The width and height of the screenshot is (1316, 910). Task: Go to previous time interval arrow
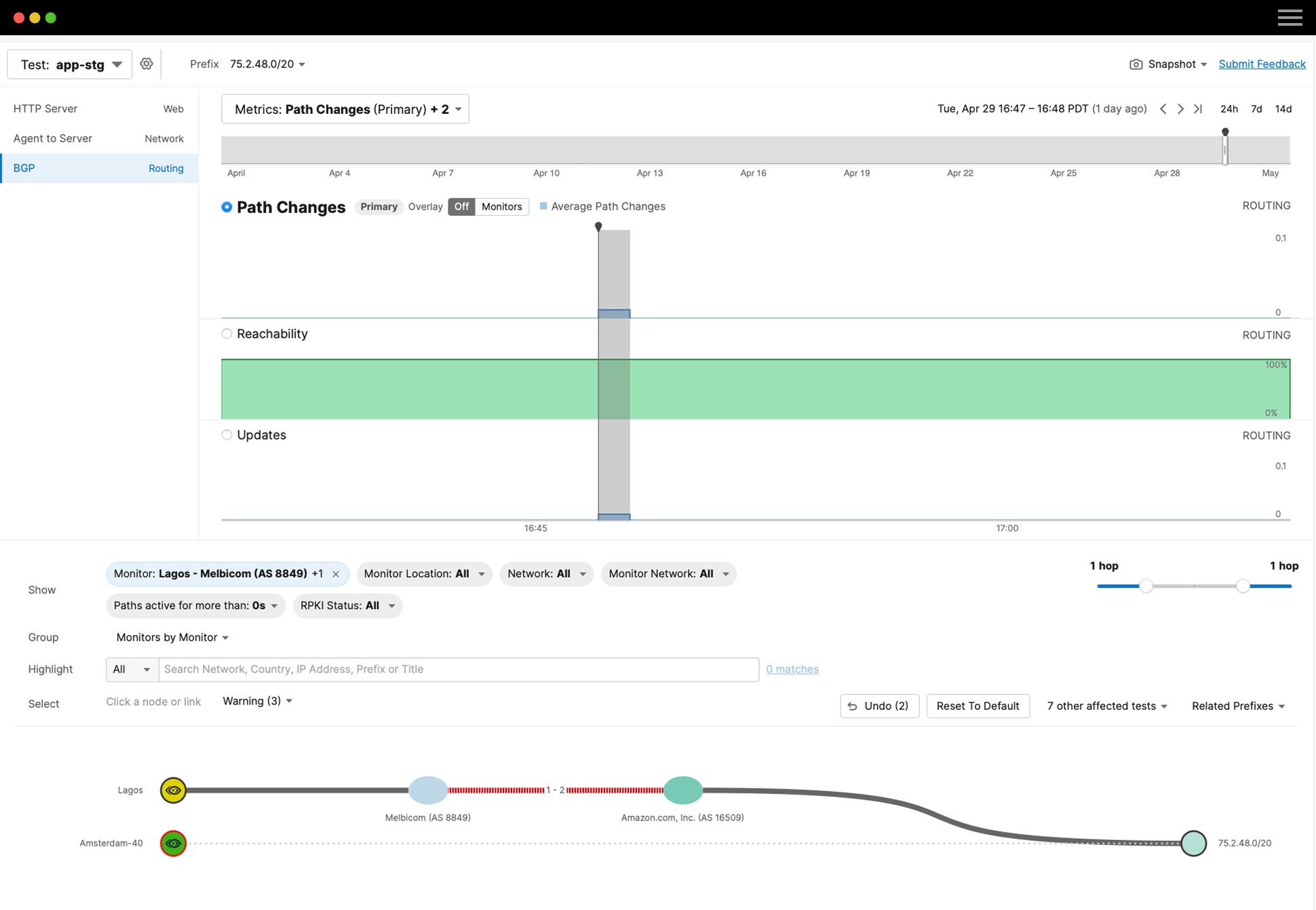point(1163,108)
